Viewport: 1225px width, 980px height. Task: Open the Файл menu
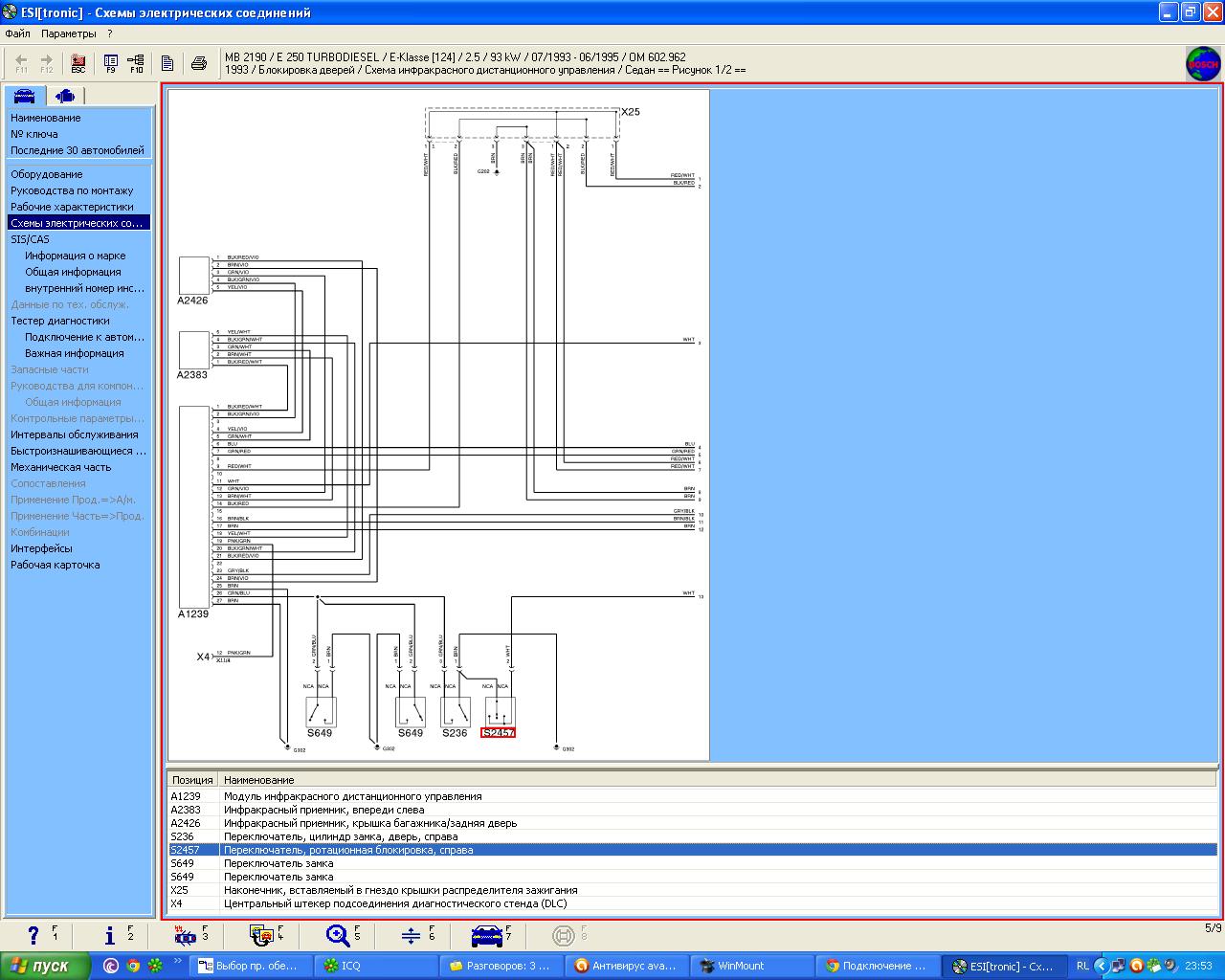[17, 33]
